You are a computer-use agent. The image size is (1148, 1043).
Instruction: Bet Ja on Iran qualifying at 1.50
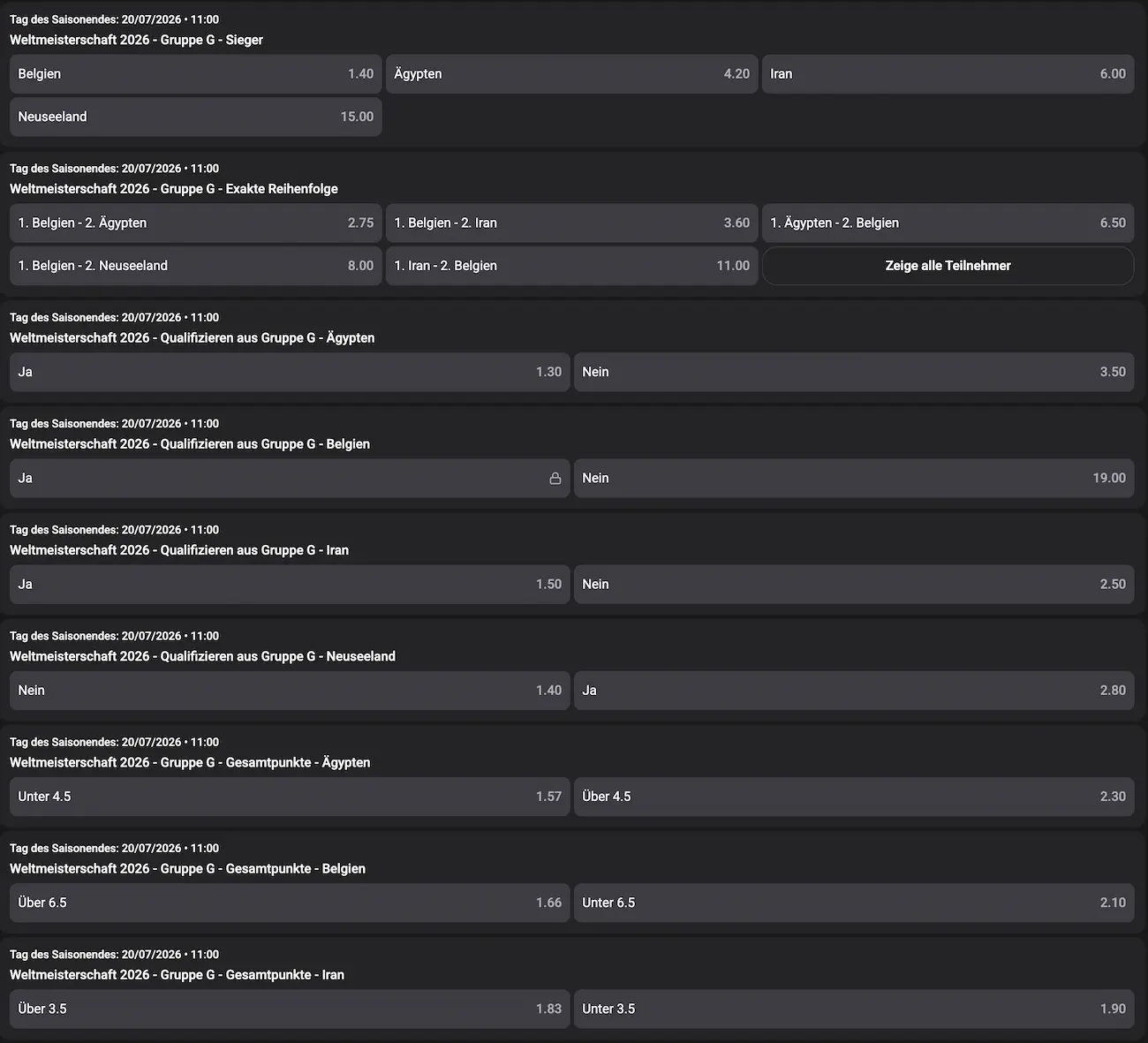(x=290, y=585)
